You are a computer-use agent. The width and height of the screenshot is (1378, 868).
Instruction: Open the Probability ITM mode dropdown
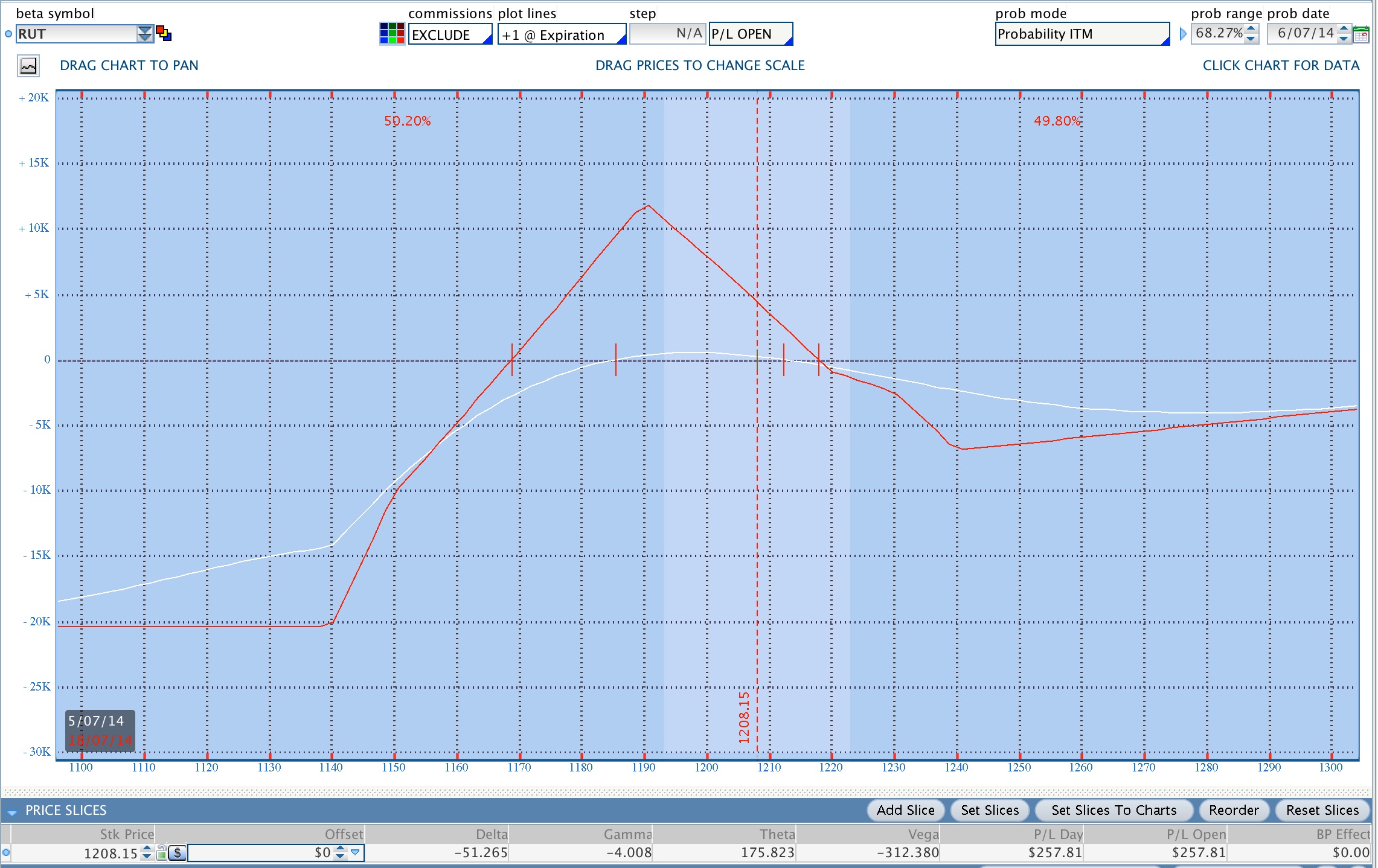point(1082,34)
